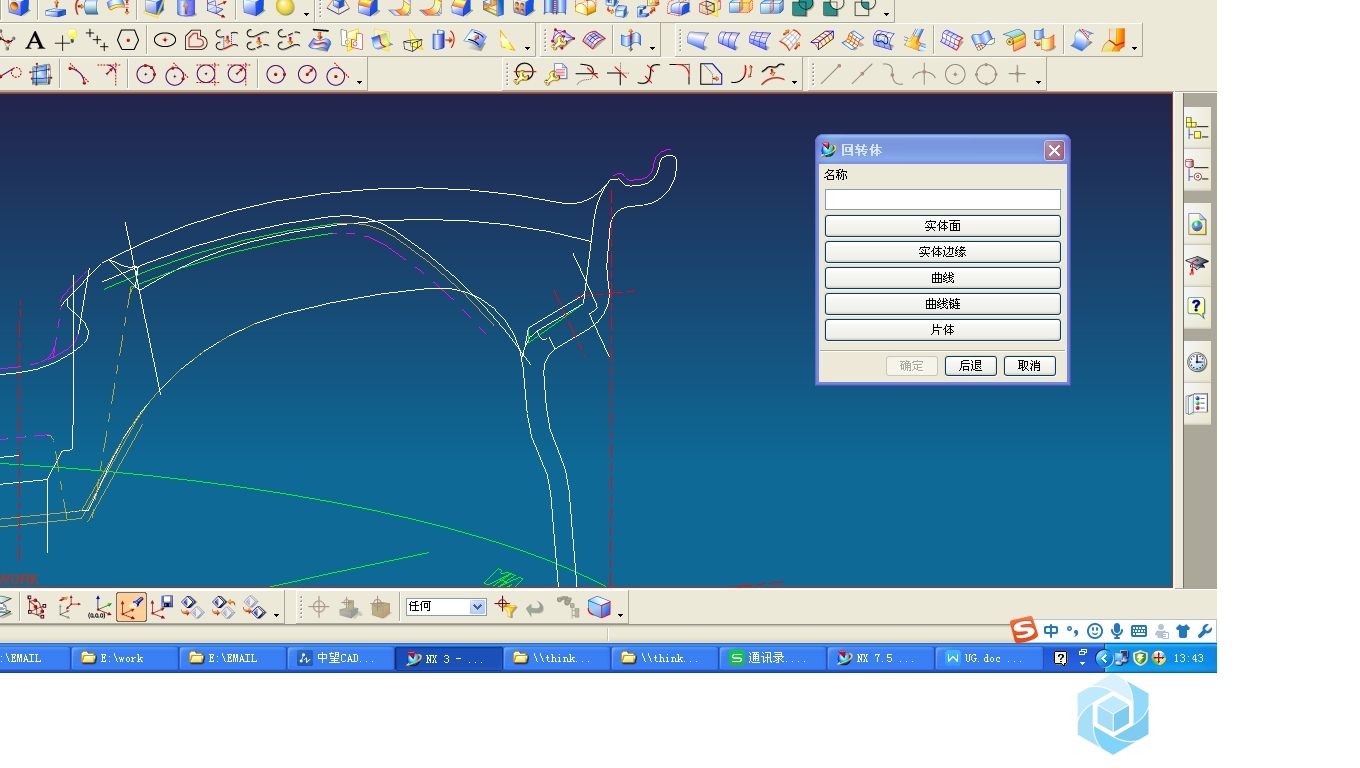Image resolution: width=1360 pixels, height=768 pixels.
Task: Click the polygon (hexagon) curve tool
Action: pos(127,41)
